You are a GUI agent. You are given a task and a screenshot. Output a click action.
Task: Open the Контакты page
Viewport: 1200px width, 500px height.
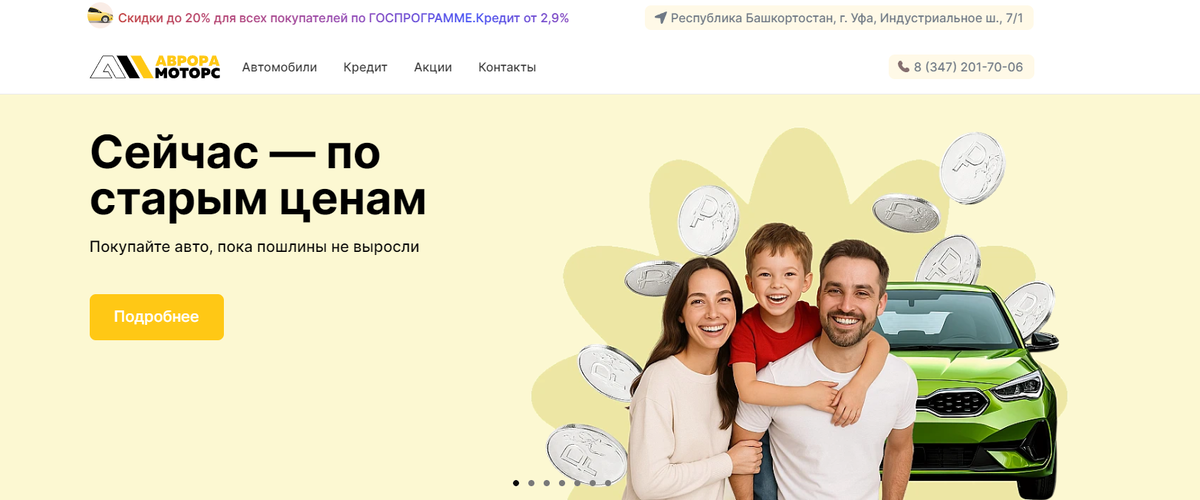point(507,67)
